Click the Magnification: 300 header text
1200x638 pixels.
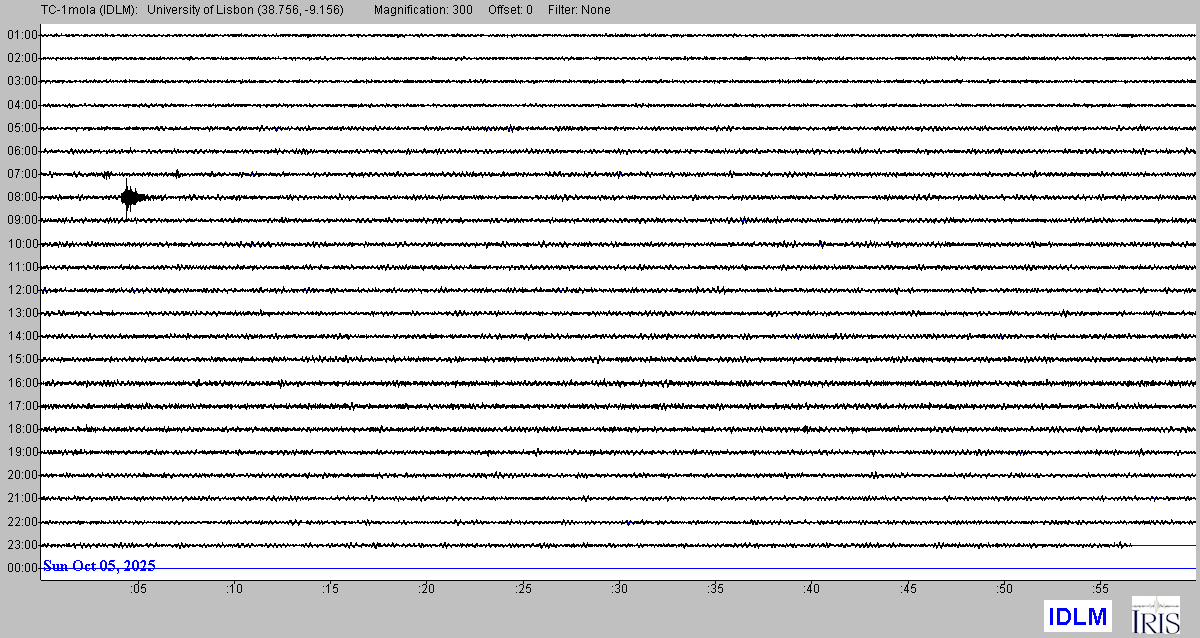coord(423,10)
